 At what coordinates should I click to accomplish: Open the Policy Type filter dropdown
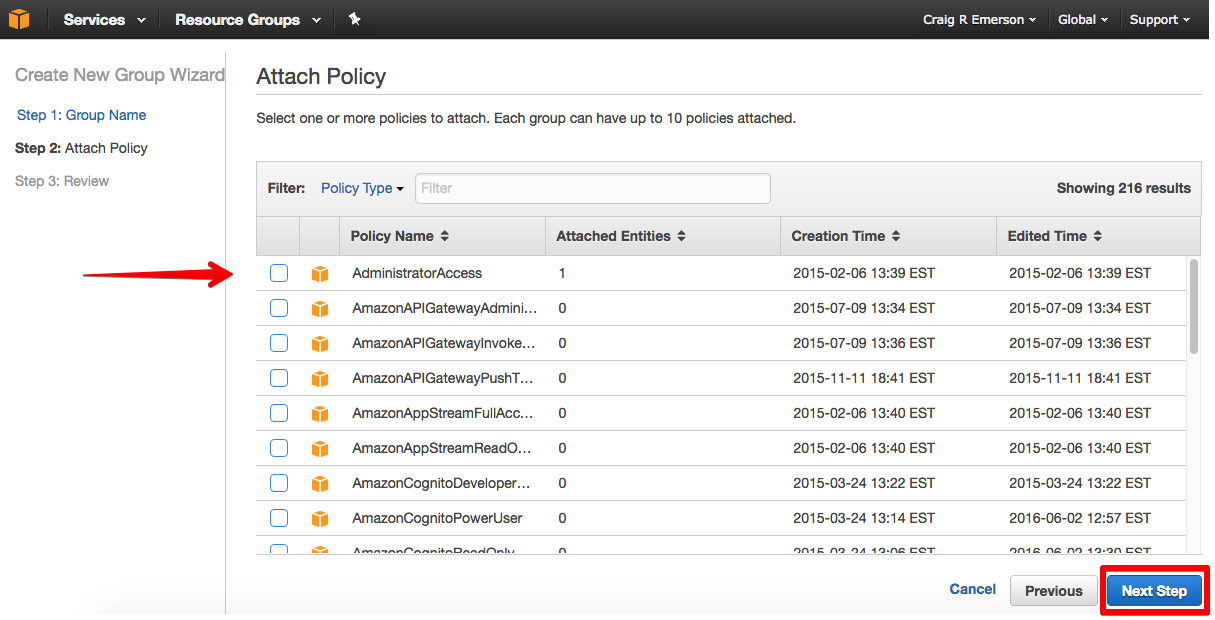(x=362, y=188)
